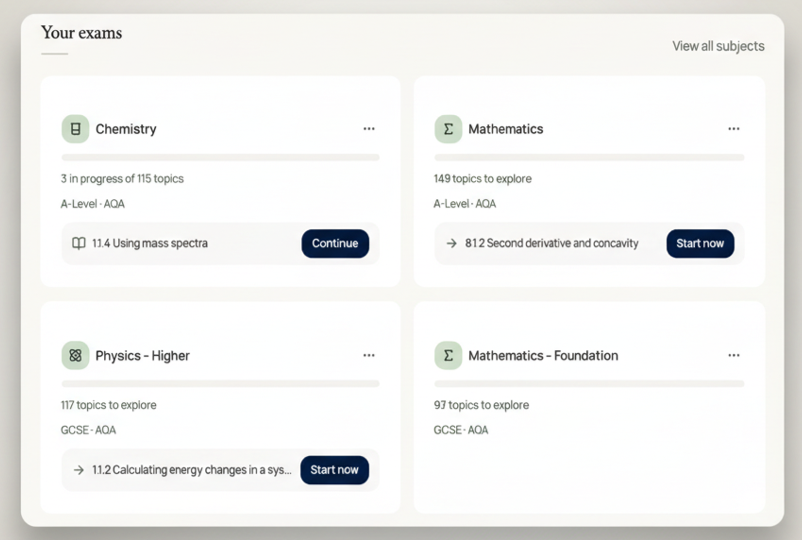Open the View all subjects link
Image resolution: width=802 pixels, height=540 pixels.
tap(718, 46)
